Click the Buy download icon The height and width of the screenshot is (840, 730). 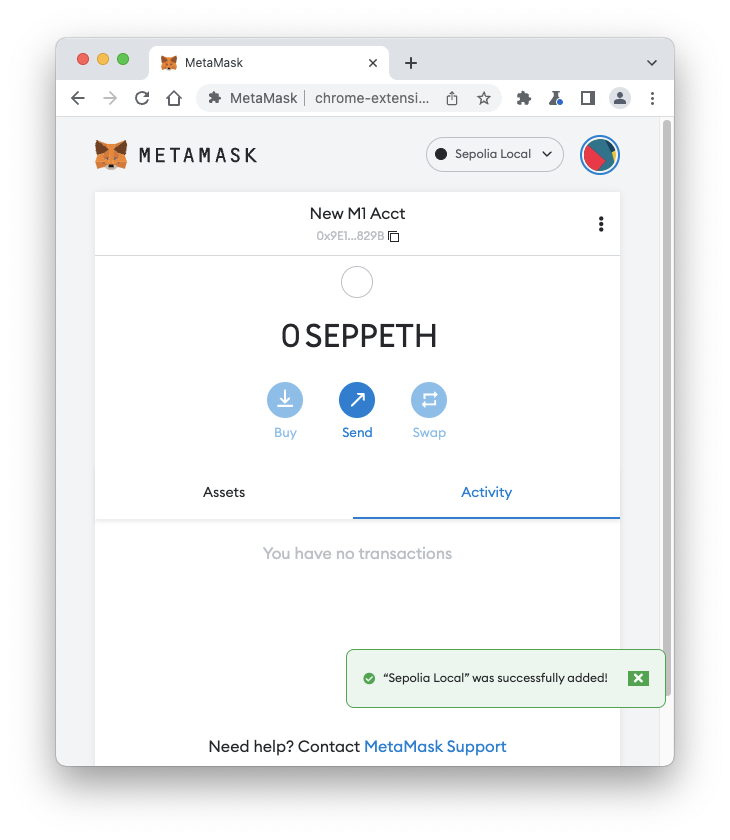pos(285,400)
